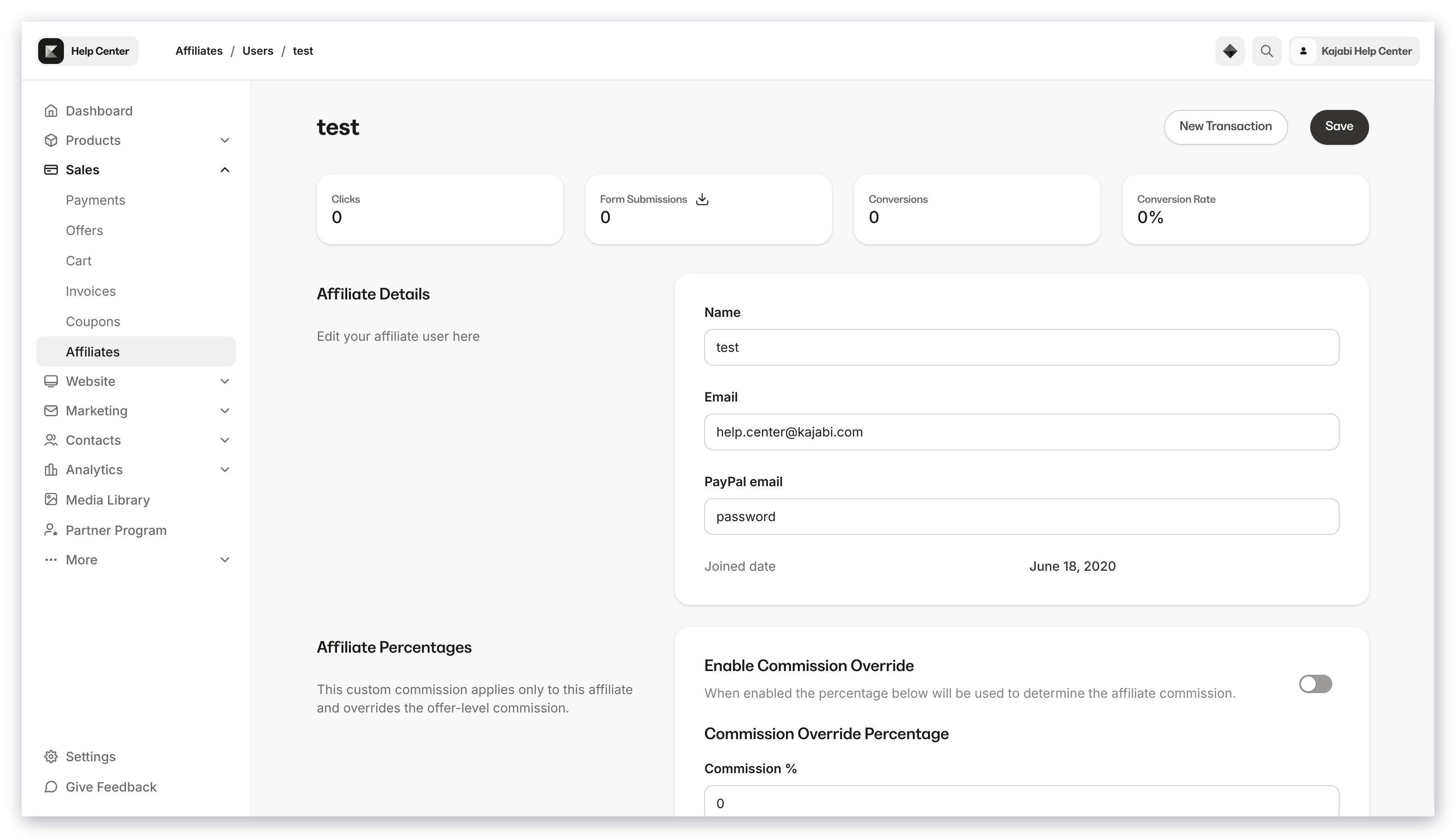Select the Affiliates submenu item
This screenshot has height=838, width=1456.
coord(136,351)
